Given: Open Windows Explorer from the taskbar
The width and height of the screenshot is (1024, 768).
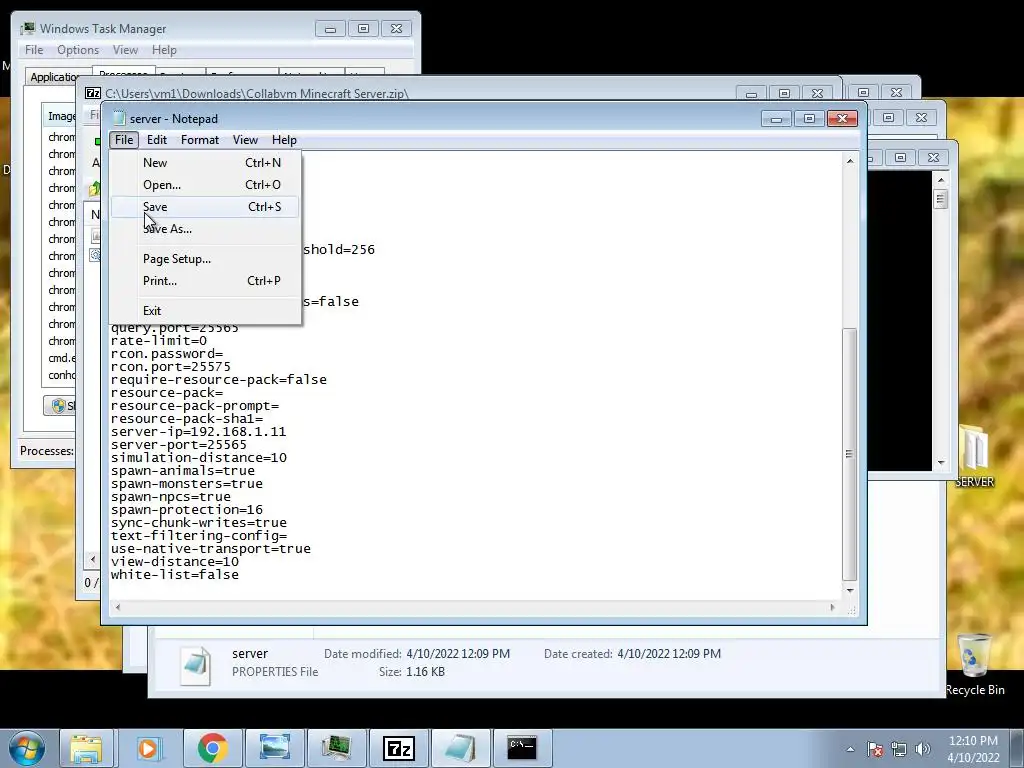Looking at the screenshot, I should (x=86, y=748).
